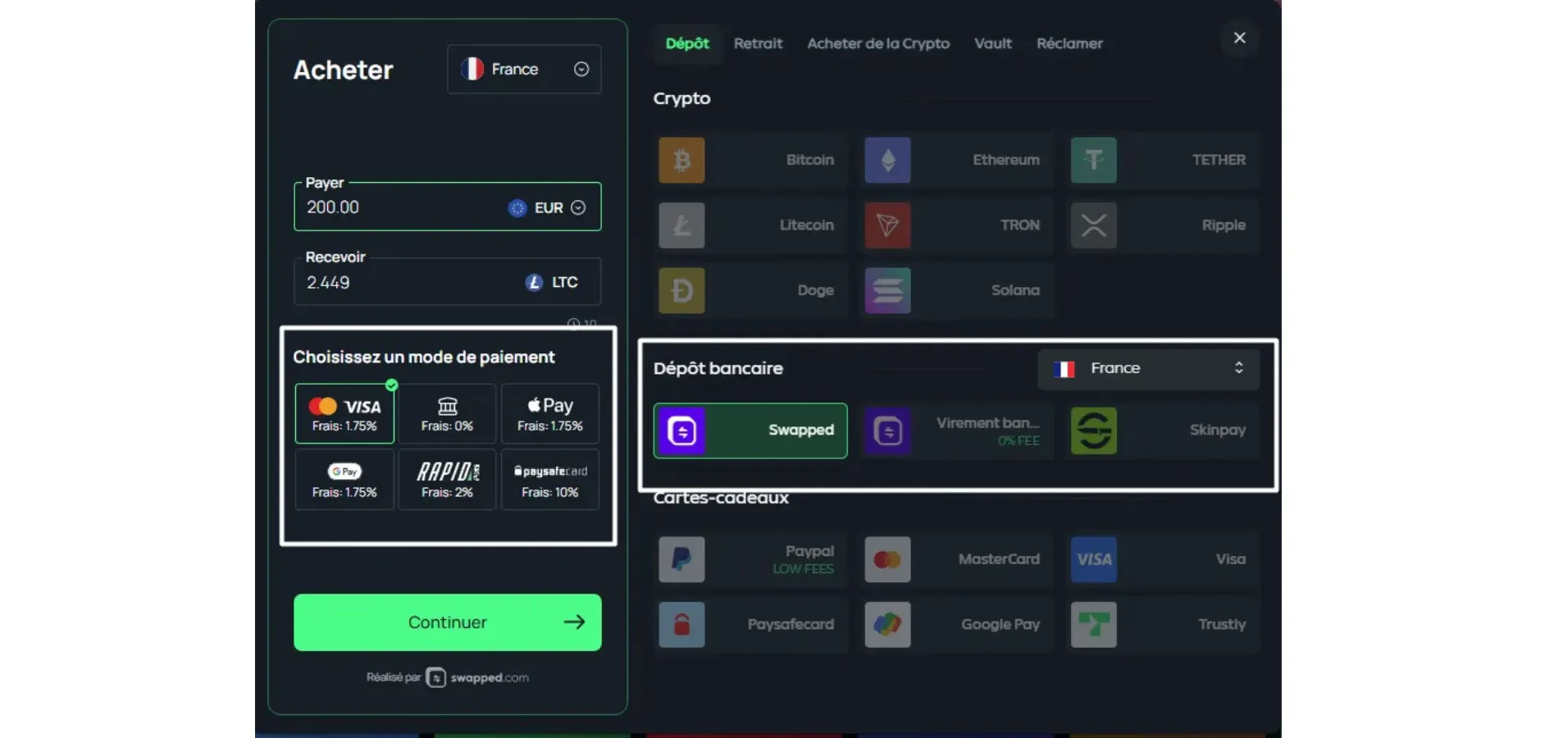
Task: Open the France country dropdown in Acheter panel
Action: (524, 69)
